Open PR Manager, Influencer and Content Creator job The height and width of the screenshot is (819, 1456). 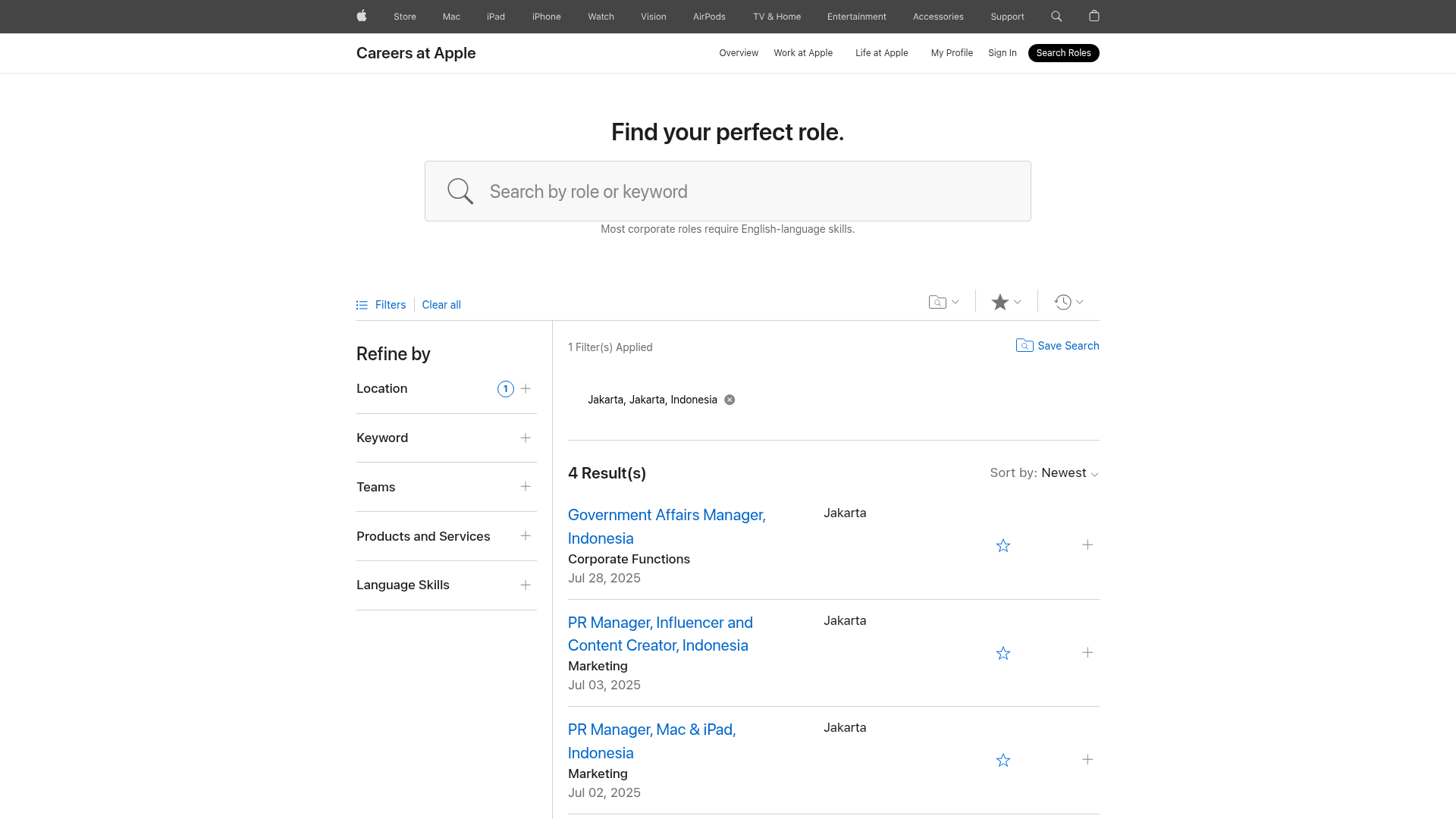click(661, 634)
